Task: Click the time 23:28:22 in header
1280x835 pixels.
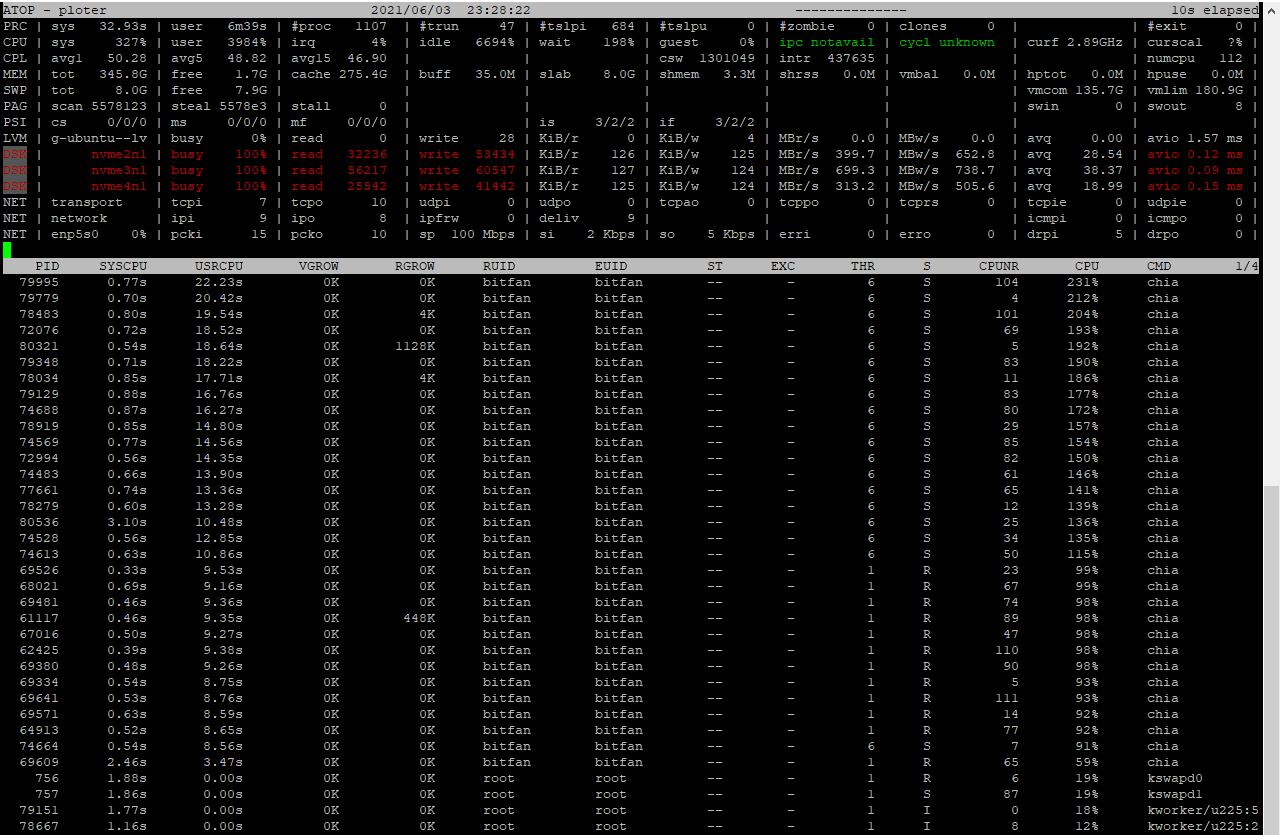Action: (x=499, y=10)
